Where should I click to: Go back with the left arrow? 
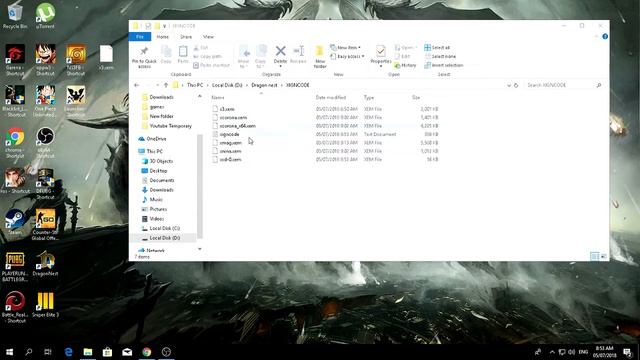point(137,85)
